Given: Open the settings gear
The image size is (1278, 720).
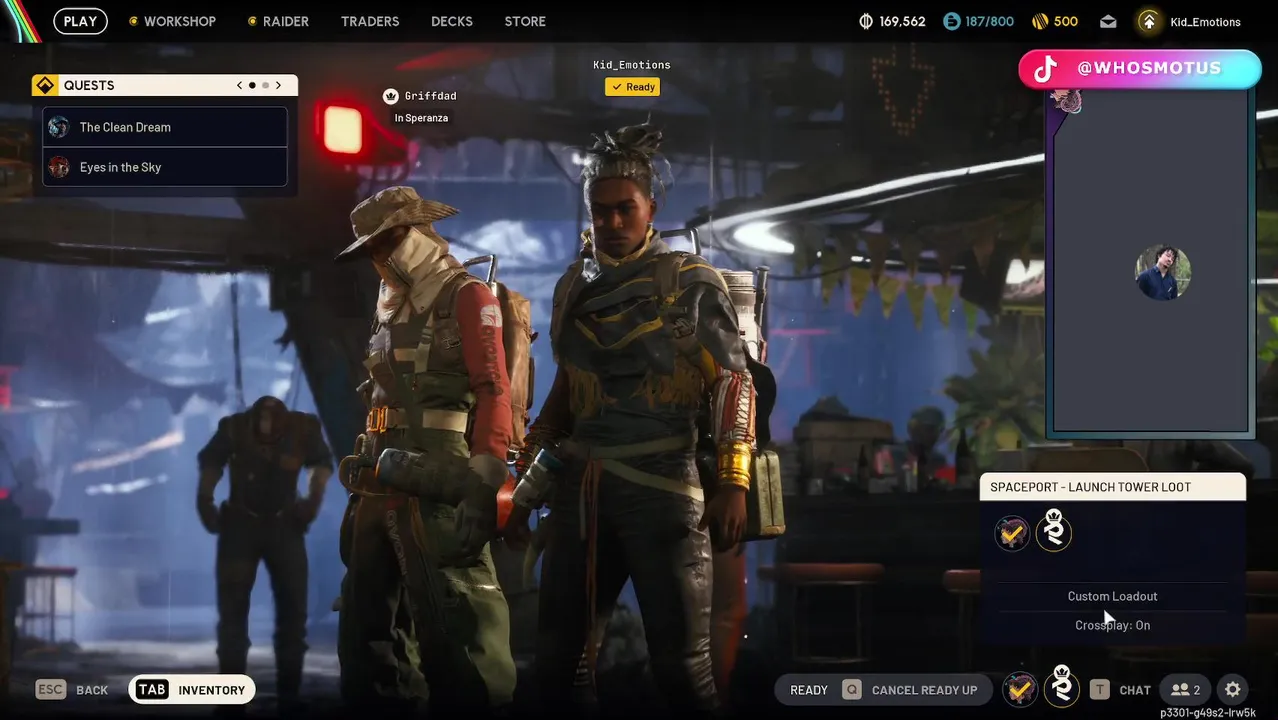Looking at the screenshot, I should coord(1233,689).
